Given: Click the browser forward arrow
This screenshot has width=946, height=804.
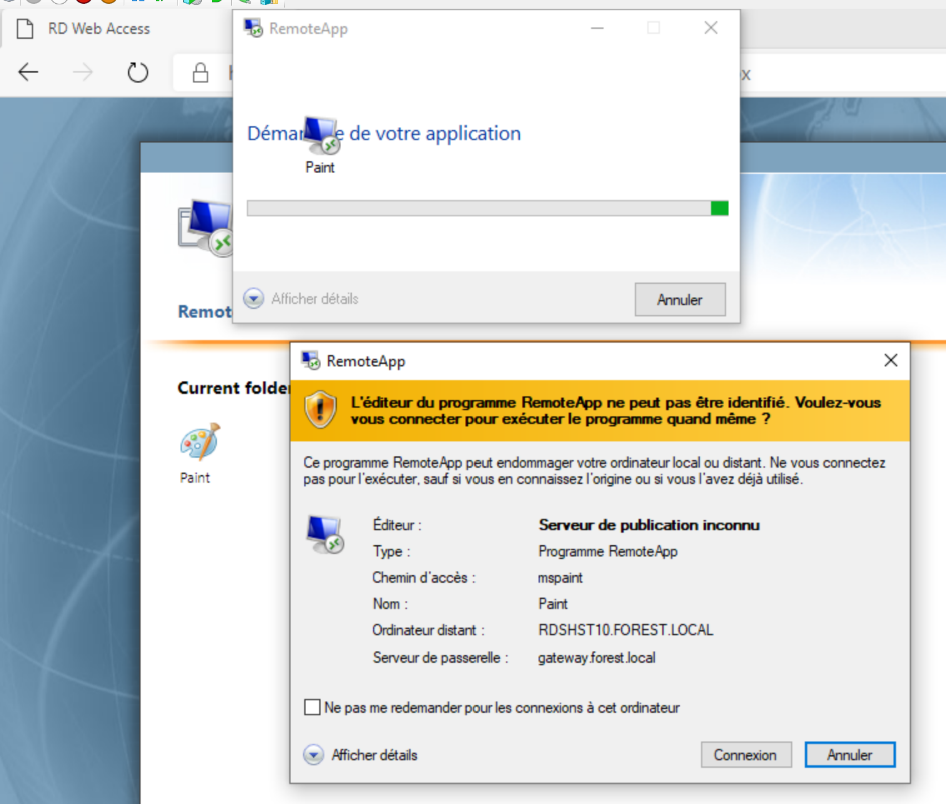Looking at the screenshot, I should 83,72.
